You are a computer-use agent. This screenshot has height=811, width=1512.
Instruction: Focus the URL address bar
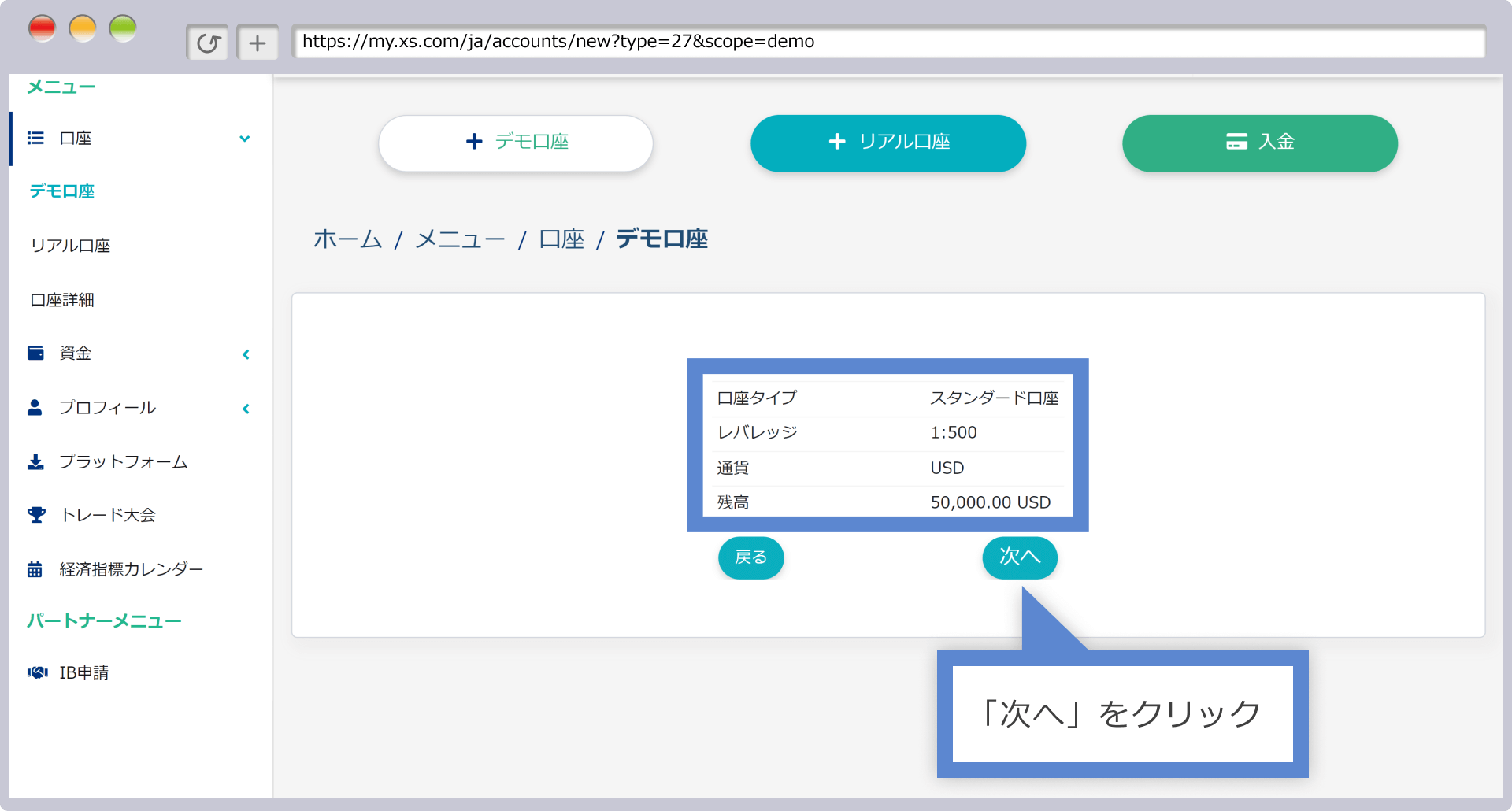(888, 42)
